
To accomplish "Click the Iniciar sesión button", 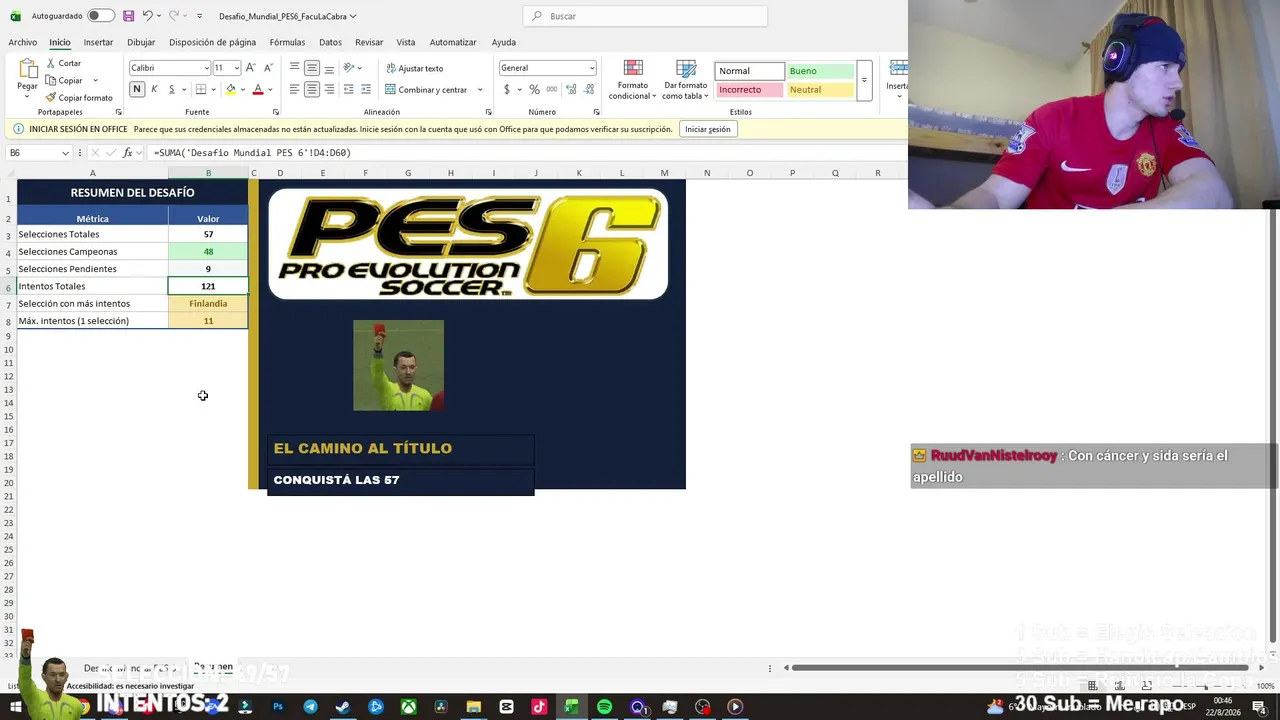I will 707,129.
